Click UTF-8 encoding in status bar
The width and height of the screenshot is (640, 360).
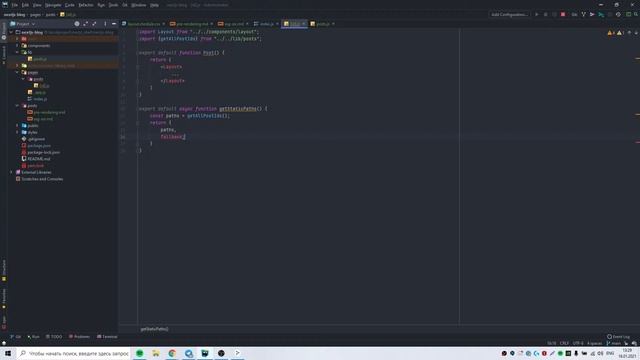(x=578, y=343)
